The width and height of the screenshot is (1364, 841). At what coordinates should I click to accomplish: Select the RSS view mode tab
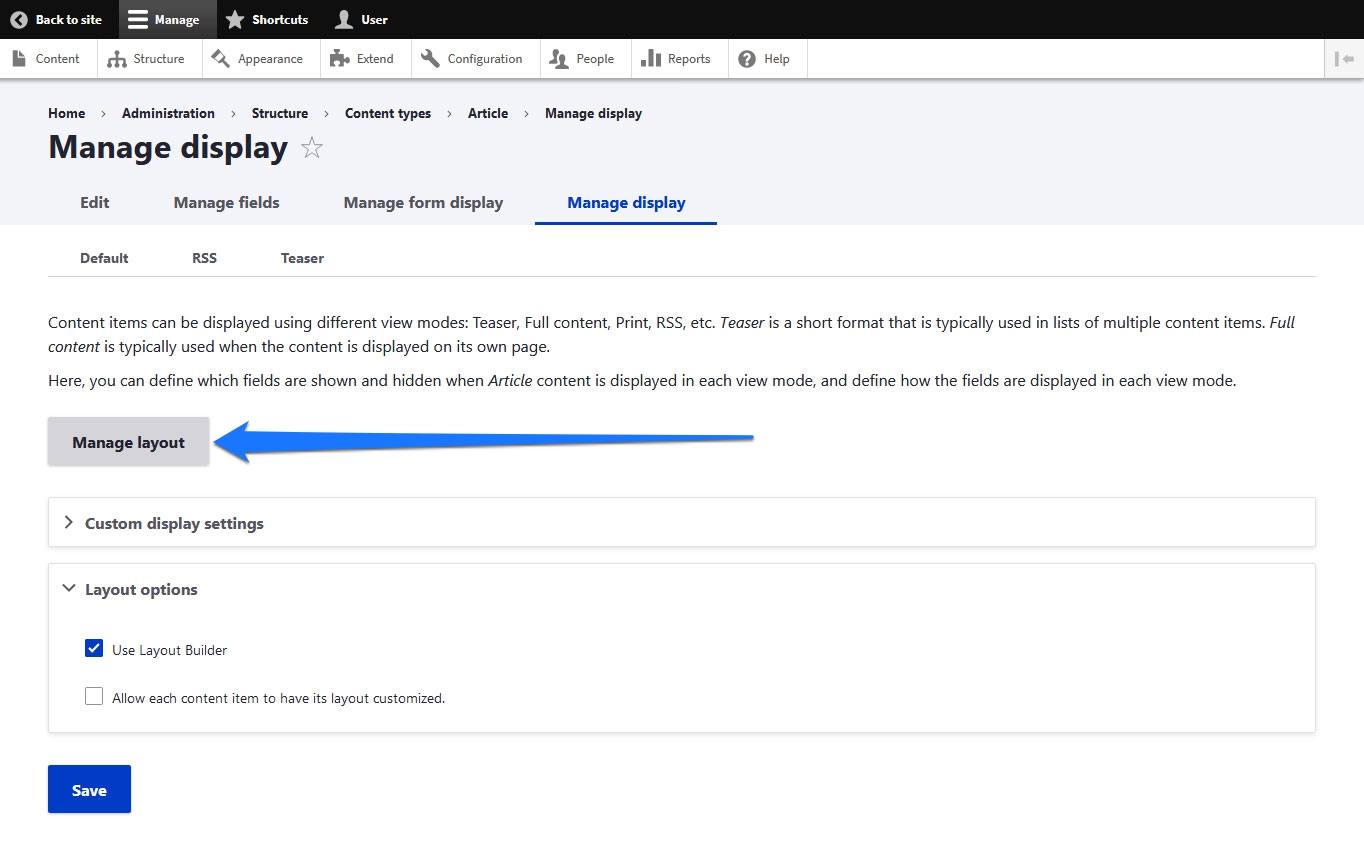(205, 258)
